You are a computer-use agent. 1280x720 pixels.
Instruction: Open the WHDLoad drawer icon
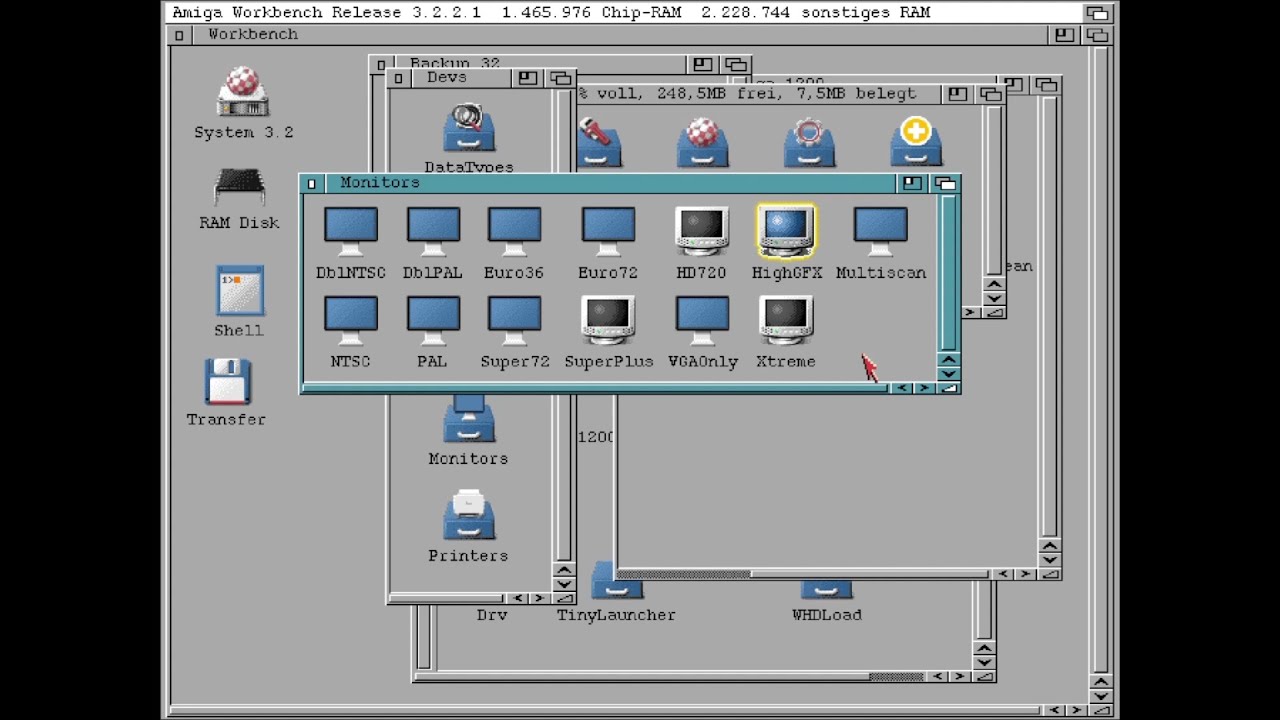tap(827, 590)
